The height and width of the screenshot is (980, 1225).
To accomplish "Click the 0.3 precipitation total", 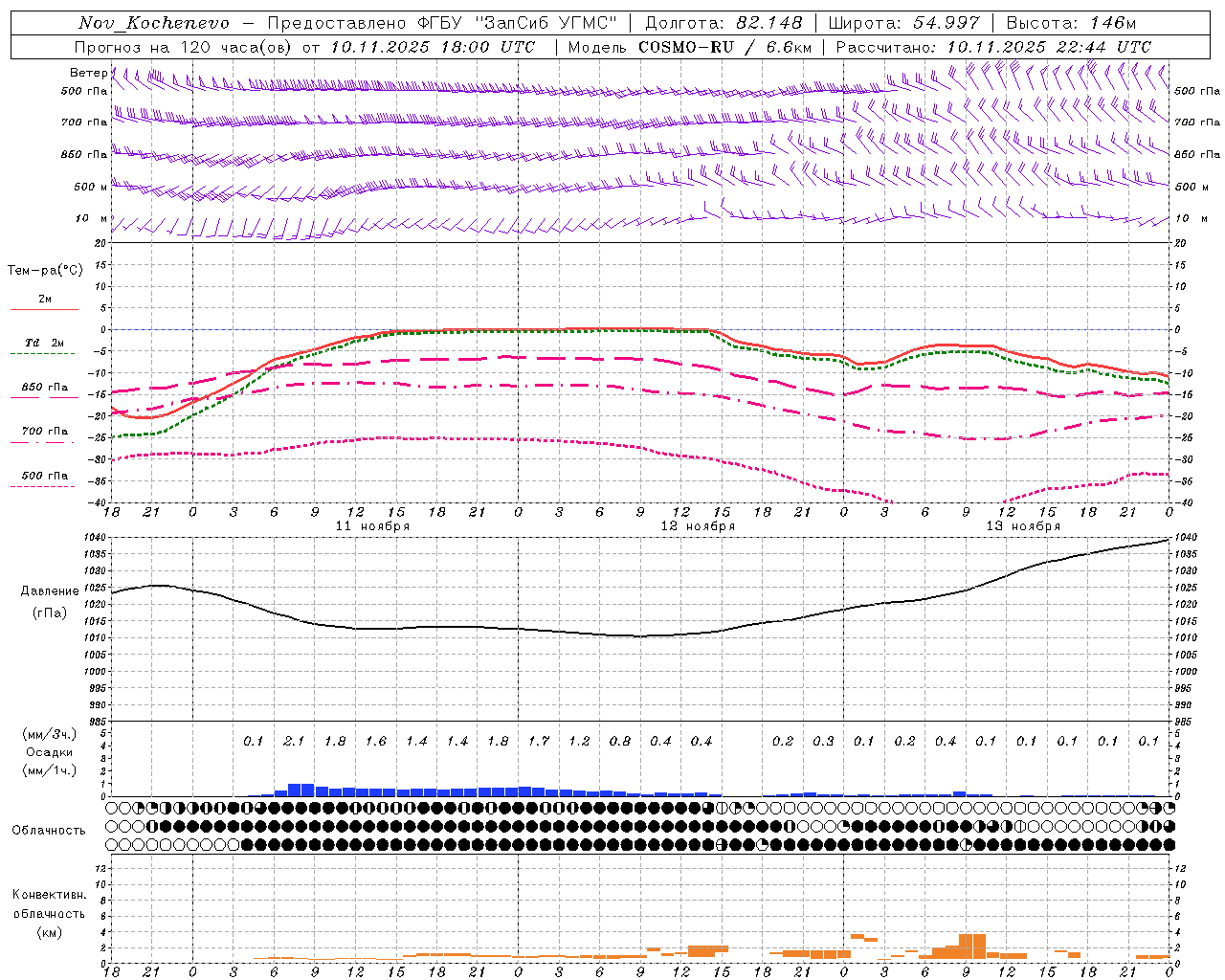I will tap(823, 742).
